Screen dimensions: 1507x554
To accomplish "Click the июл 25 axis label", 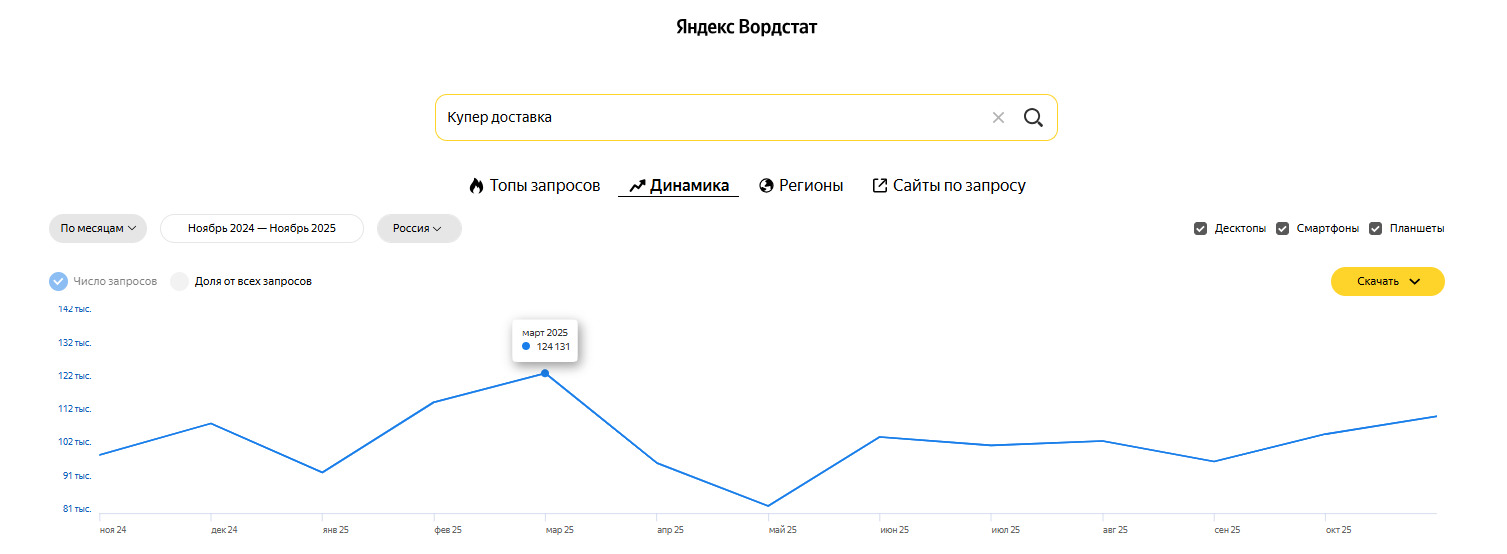I will click(1006, 530).
